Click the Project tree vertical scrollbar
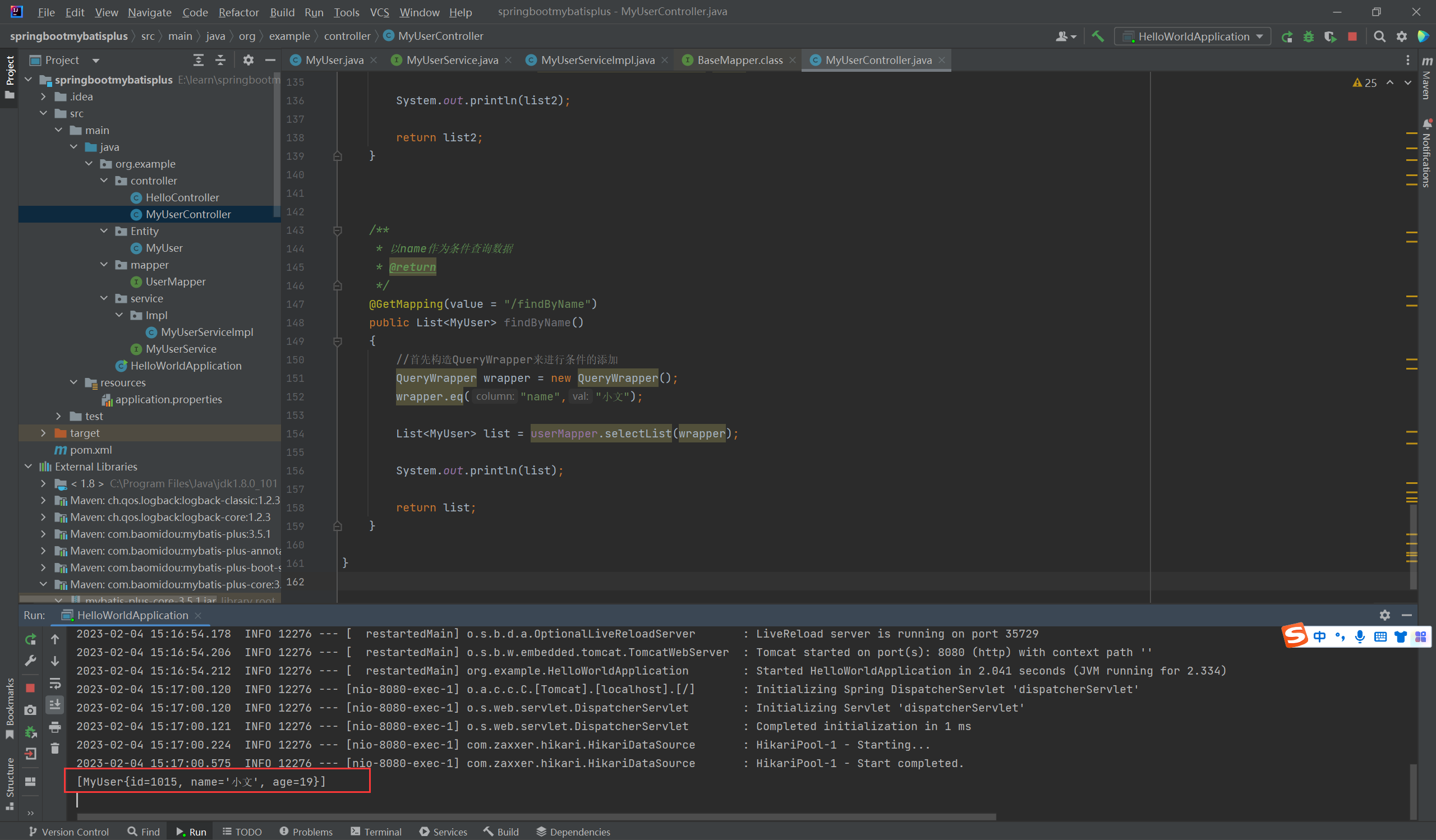The image size is (1436, 840). (277, 144)
